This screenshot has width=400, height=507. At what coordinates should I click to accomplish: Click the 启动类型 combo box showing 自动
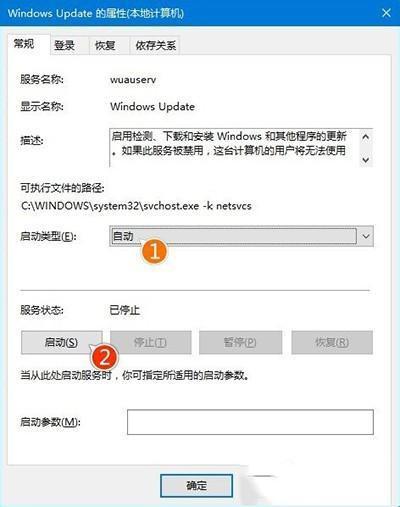(241, 236)
